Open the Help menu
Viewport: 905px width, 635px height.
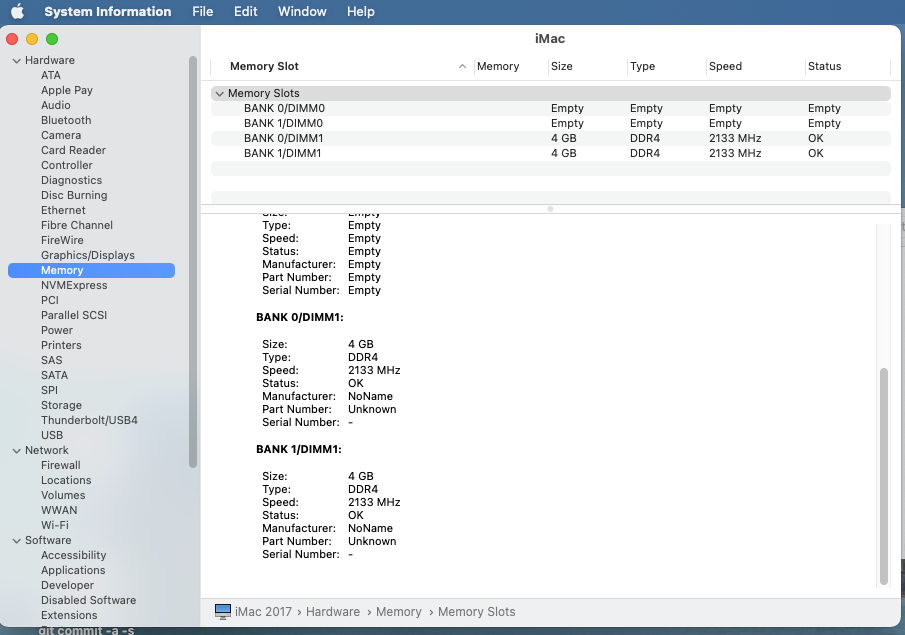[361, 12]
